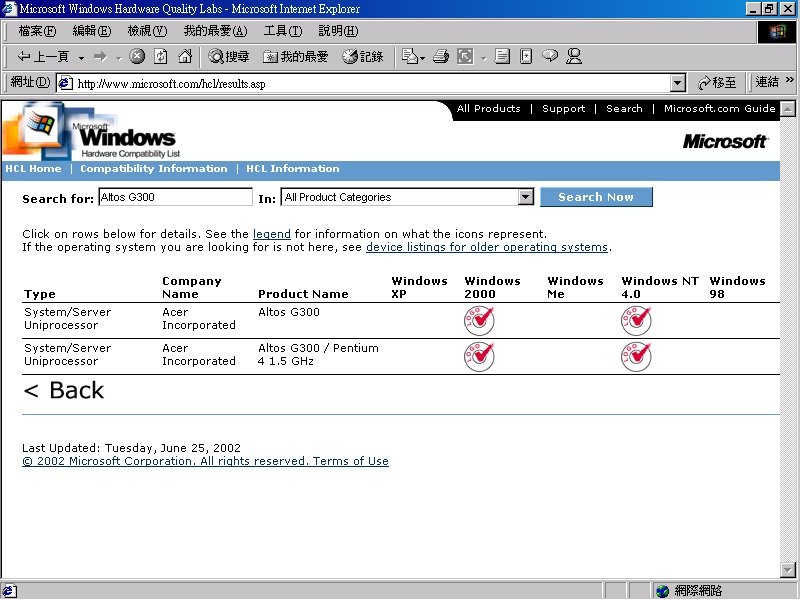The image size is (800, 600).
Task: Open the Search link in the top bar
Action: [x=624, y=109]
